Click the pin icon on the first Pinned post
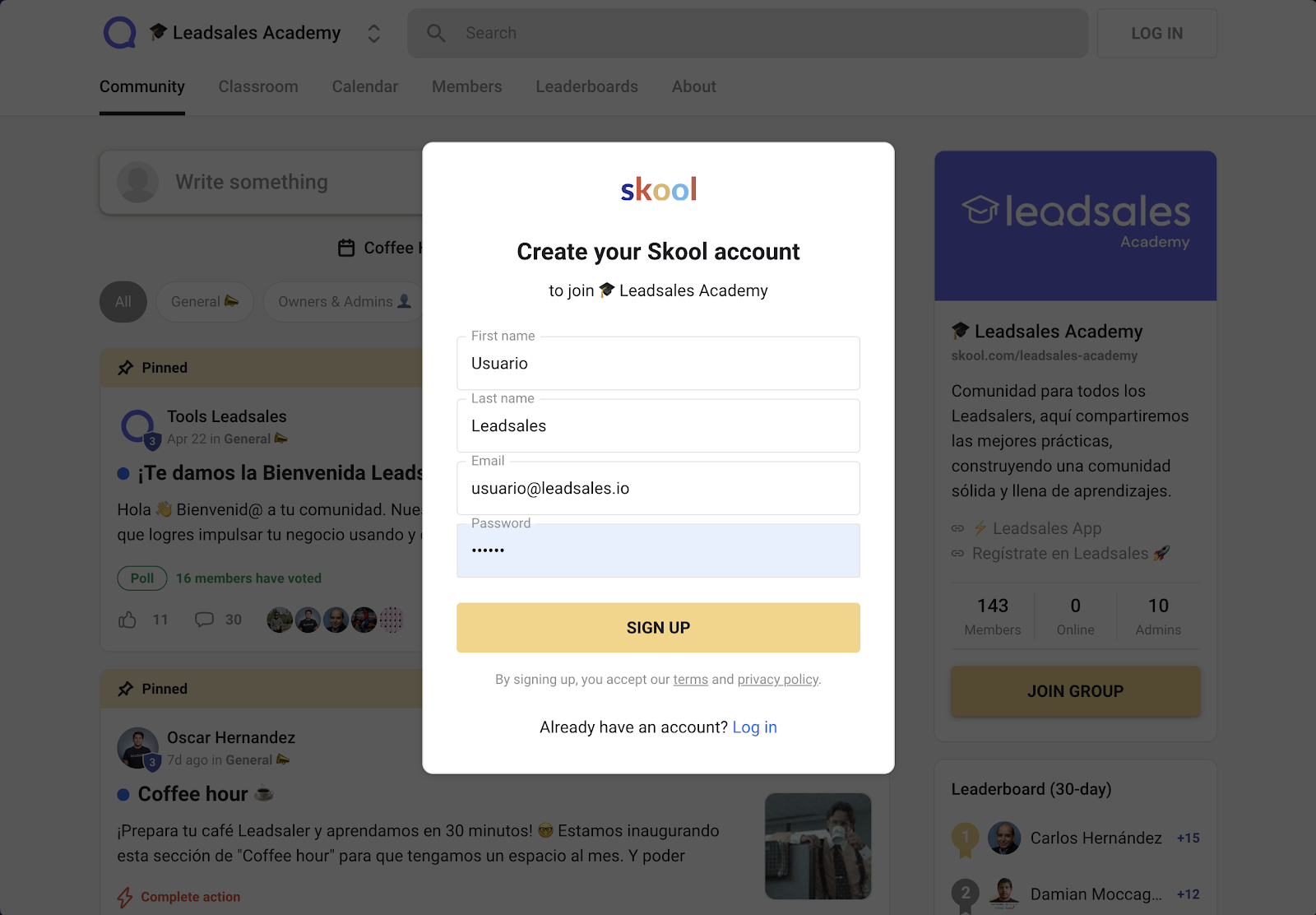1316x915 pixels. point(125,368)
